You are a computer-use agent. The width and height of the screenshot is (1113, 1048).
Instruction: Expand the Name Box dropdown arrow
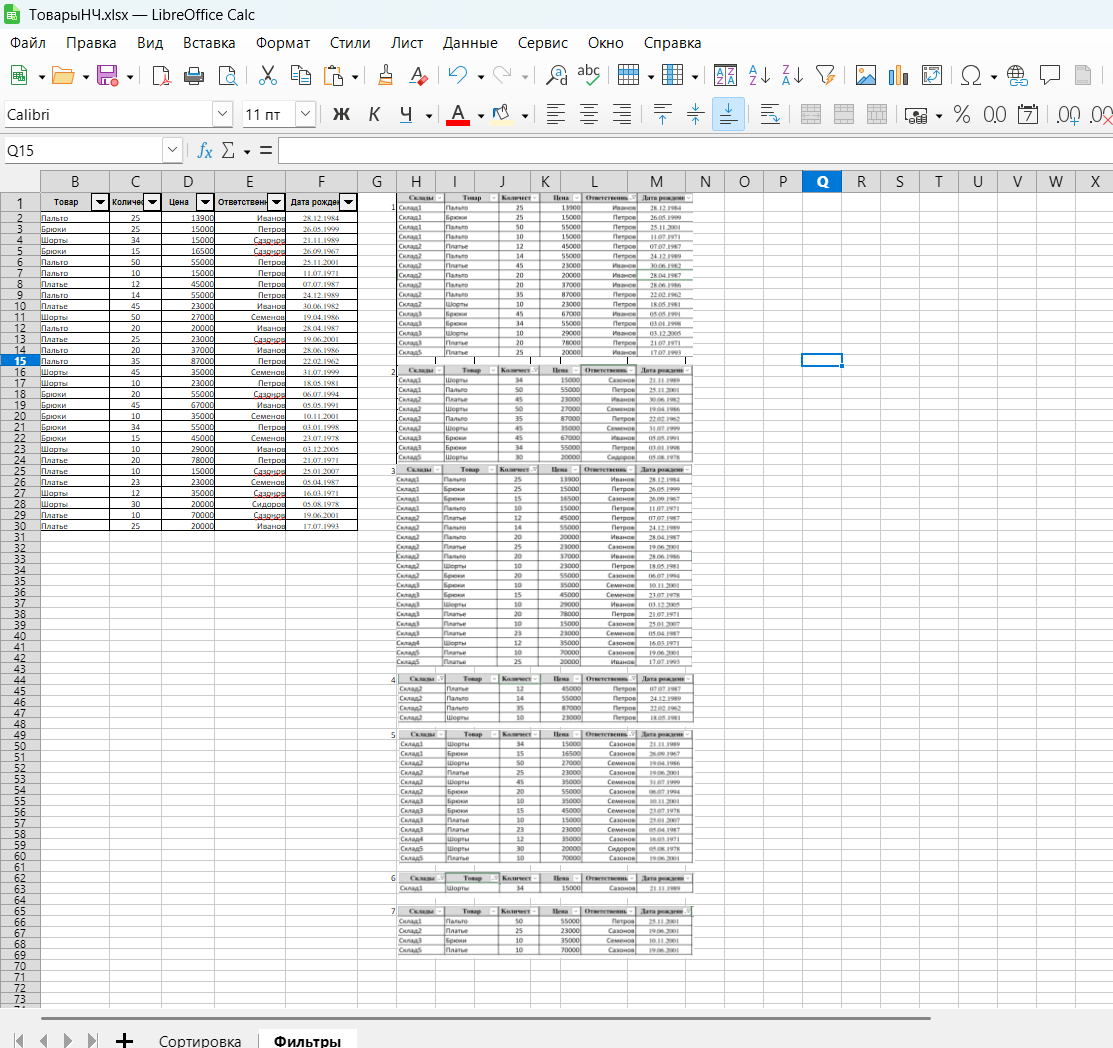[172, 151]
